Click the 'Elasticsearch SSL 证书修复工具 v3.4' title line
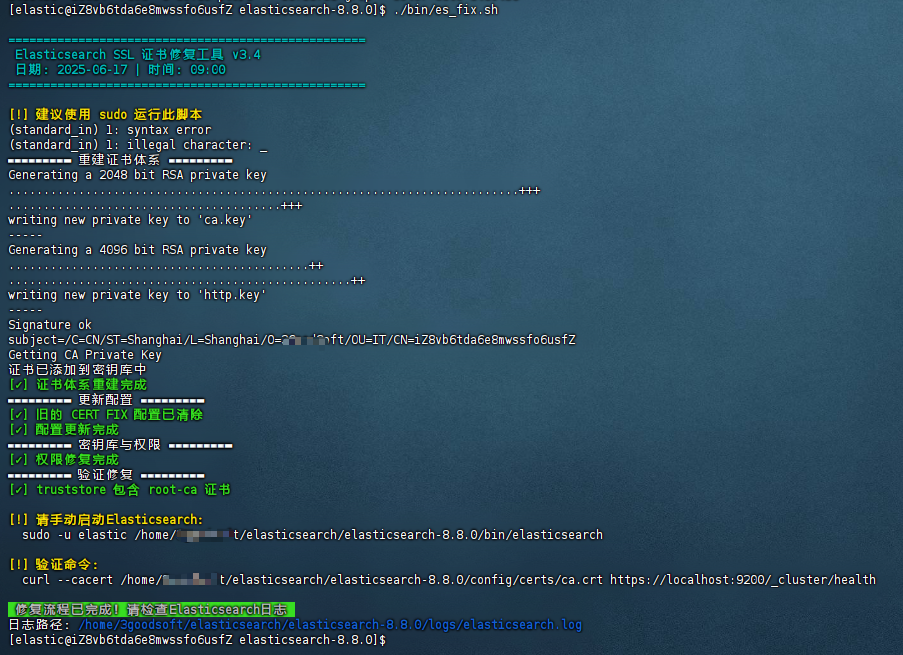The image size is (903, 655). point(138,55)
